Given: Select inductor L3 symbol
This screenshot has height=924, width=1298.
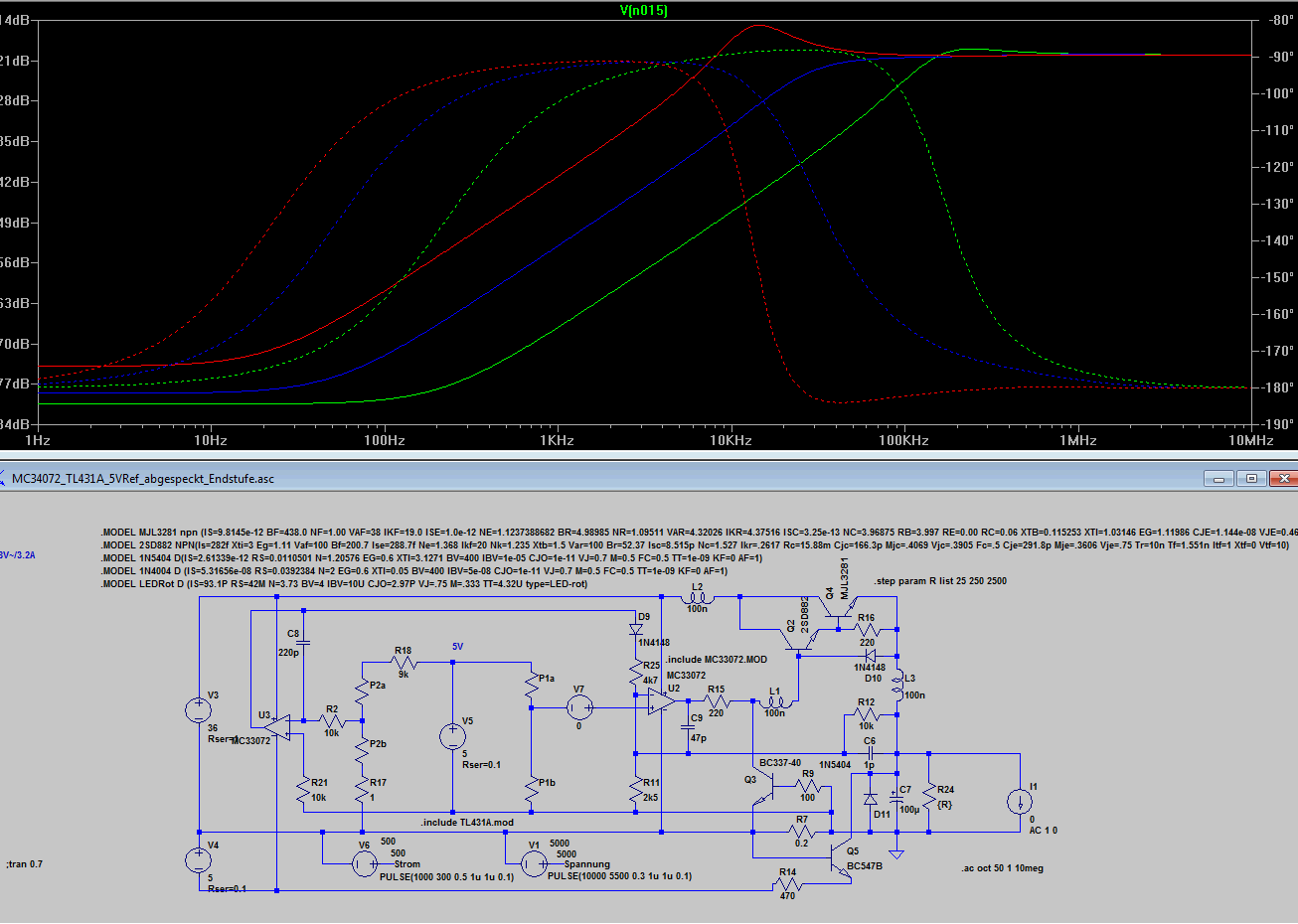Looking at the screenshot, I should click(x=897, y=686).
